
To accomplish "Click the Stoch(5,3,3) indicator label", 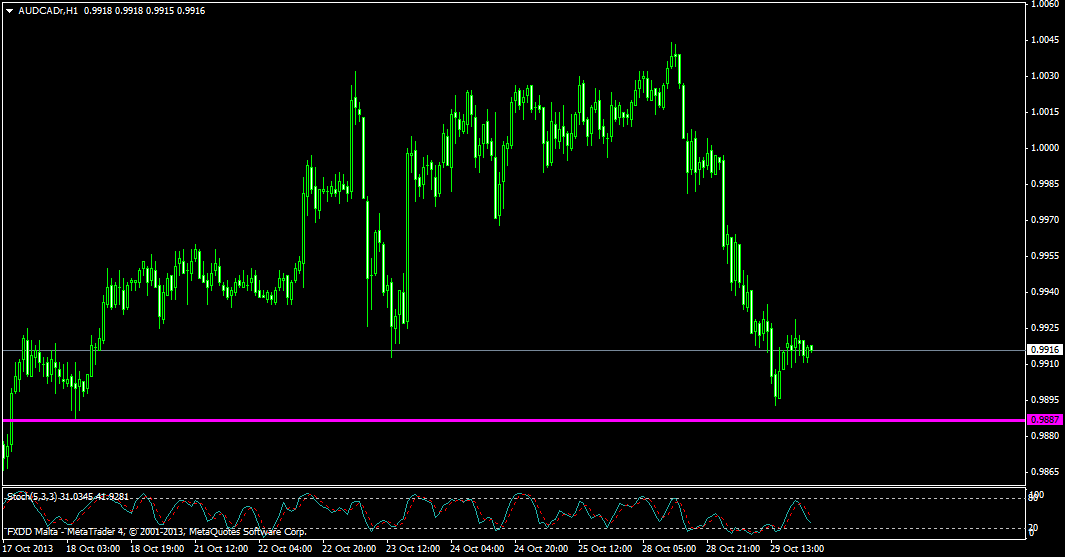I will tap(65, 496).
